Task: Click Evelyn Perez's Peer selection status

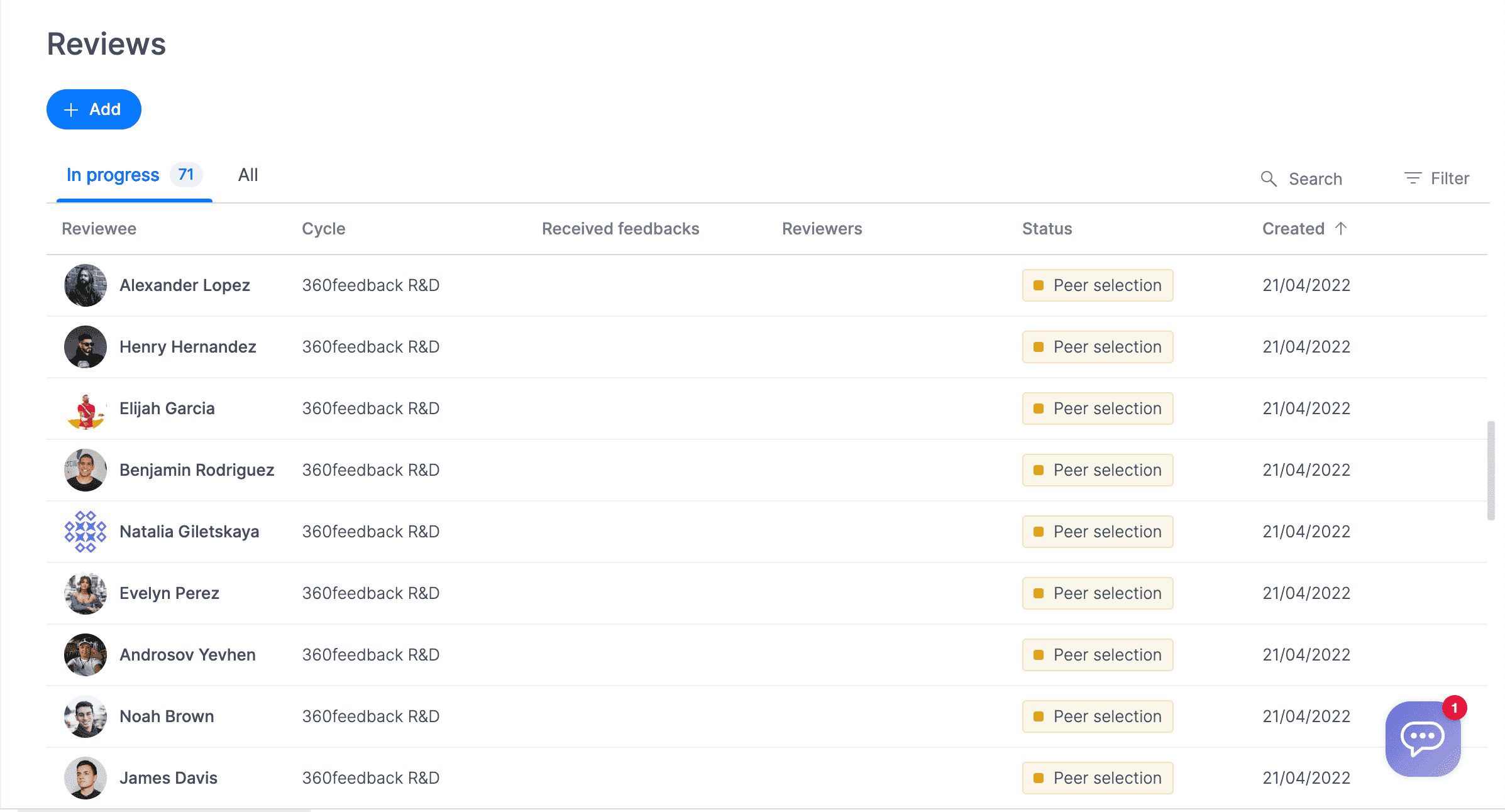Action: tap(1098, 593)
